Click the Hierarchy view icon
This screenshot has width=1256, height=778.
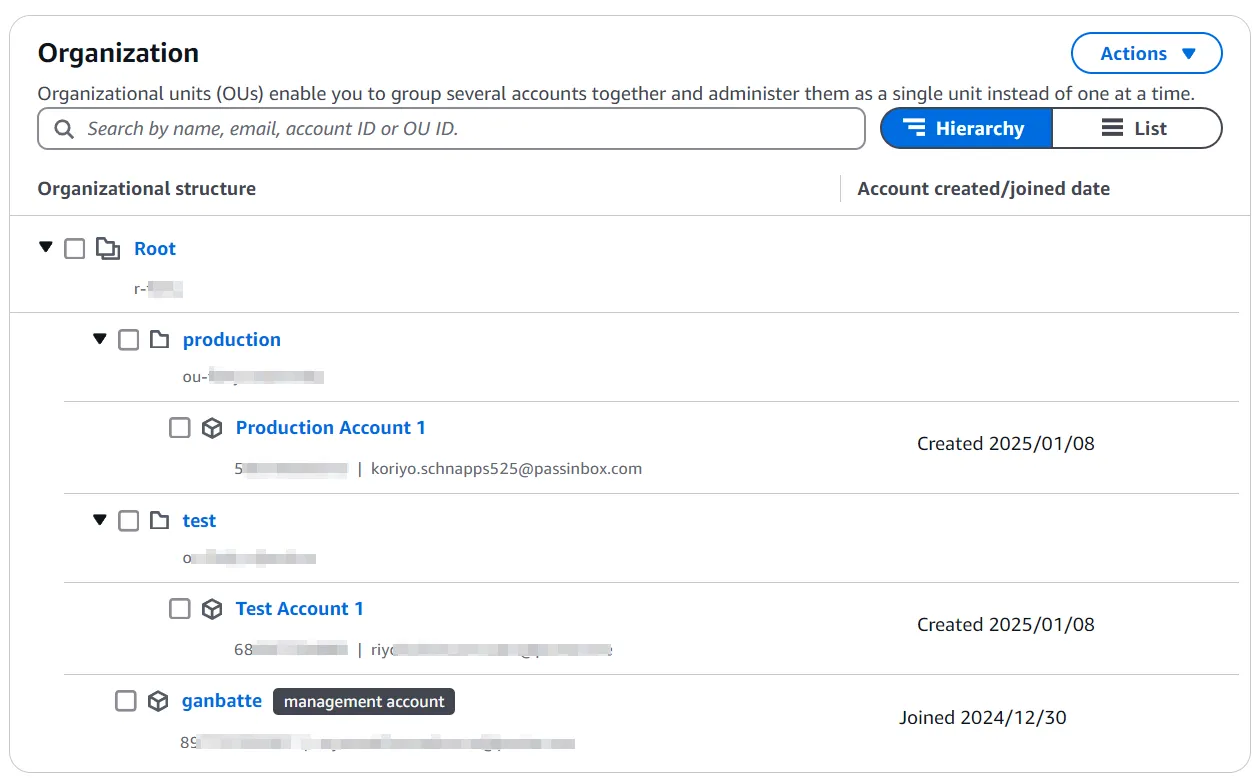[915, 128]
